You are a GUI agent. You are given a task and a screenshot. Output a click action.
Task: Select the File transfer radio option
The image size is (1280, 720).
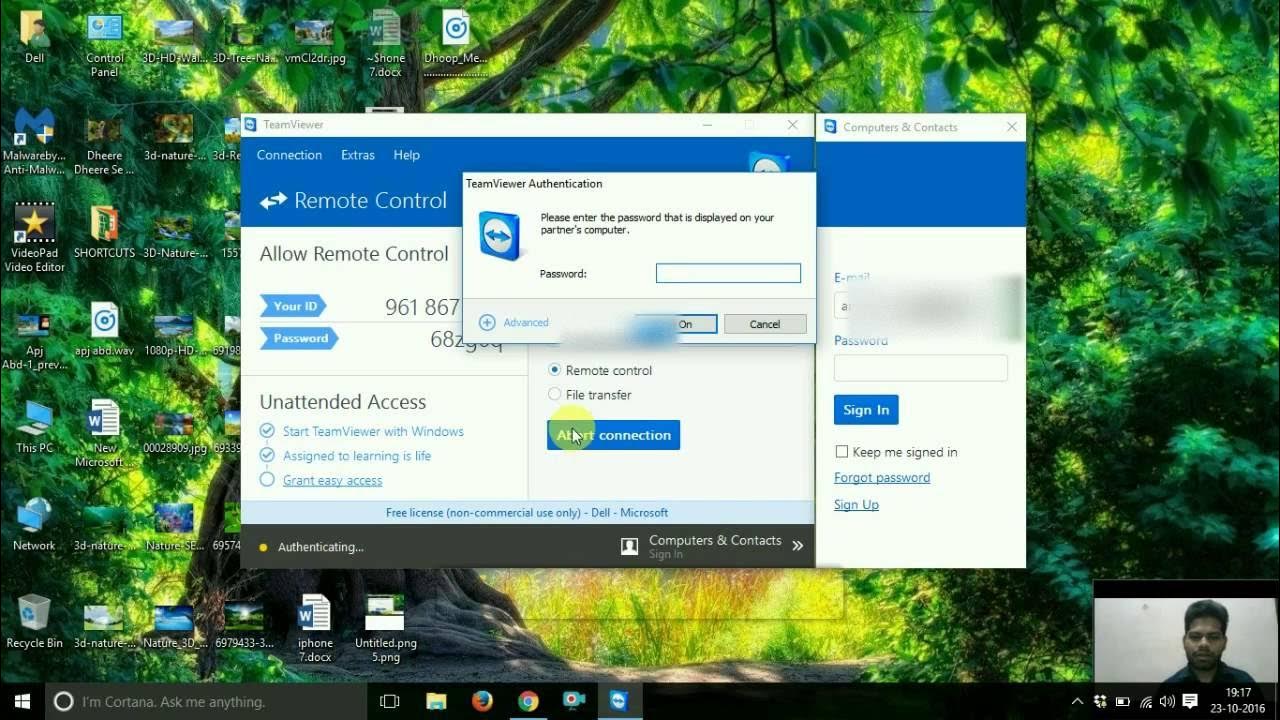point(555,394)
